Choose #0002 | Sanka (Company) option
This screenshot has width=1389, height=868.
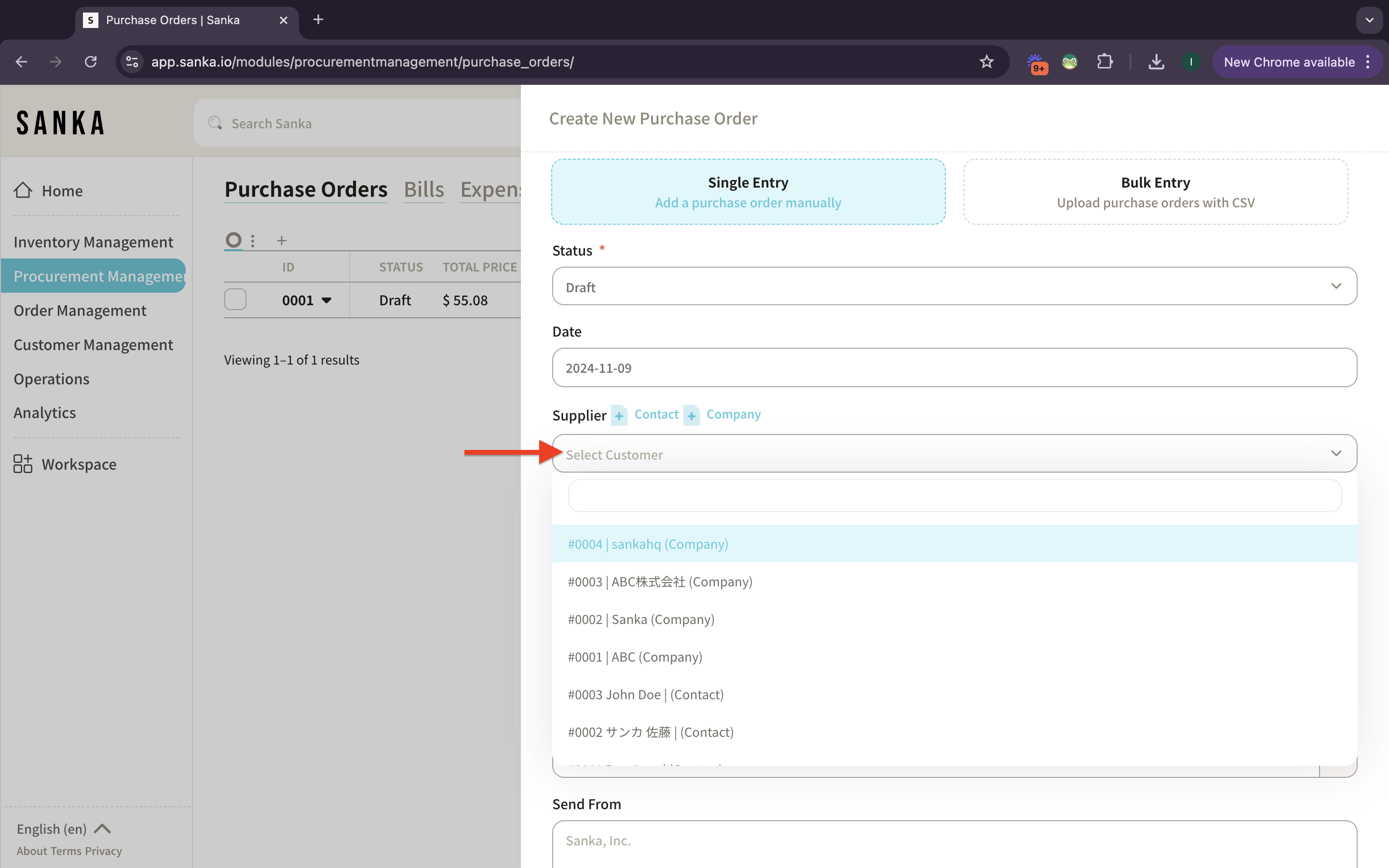(640, 620)
